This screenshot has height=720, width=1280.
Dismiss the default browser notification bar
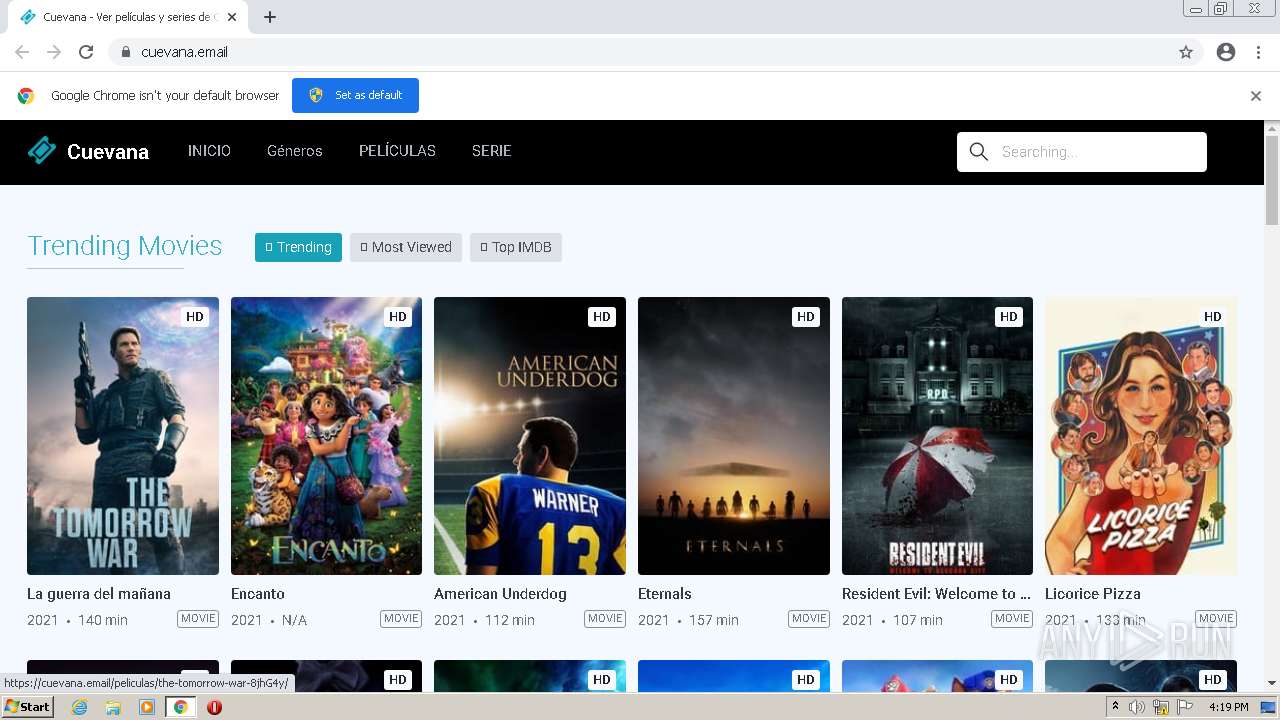pyautogui.click(x=1256, y=96)
